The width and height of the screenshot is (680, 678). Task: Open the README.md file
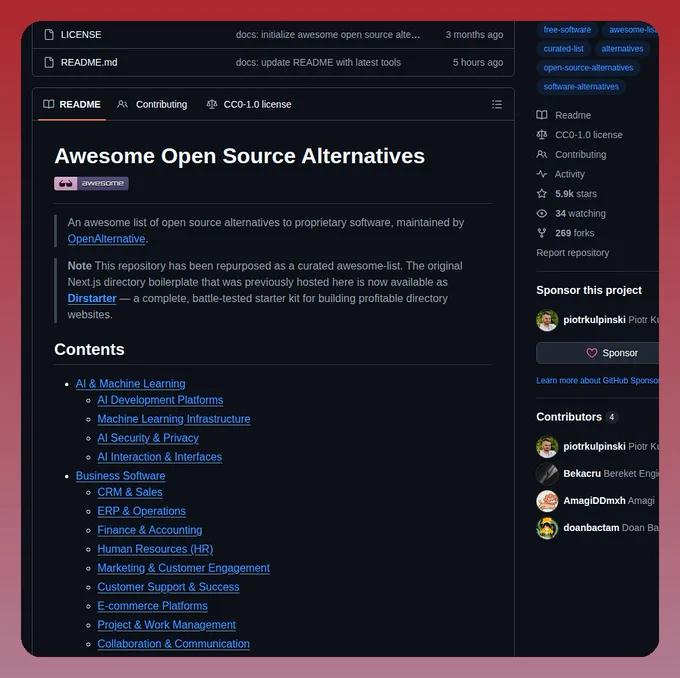pos(89,62)
